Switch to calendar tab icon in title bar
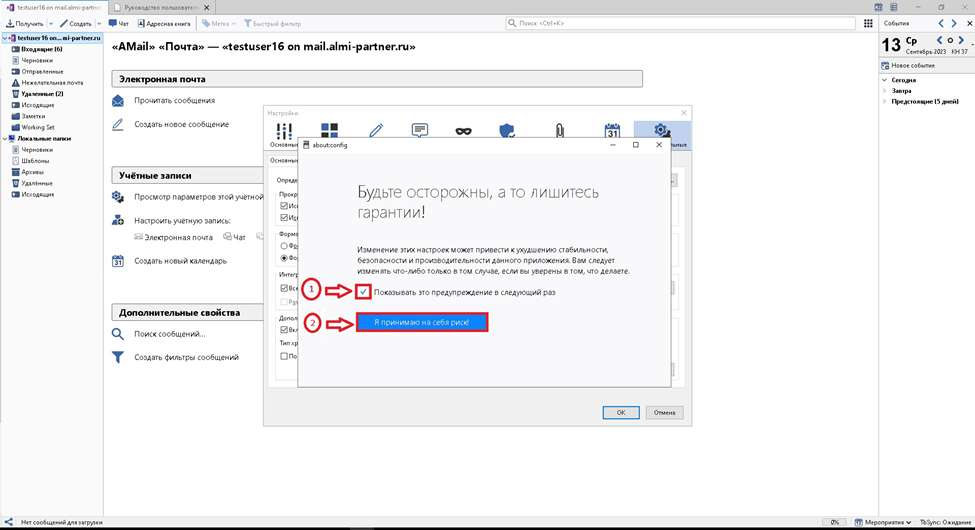The width and height of the screenshot is (975, 530). tap(879, 7)
